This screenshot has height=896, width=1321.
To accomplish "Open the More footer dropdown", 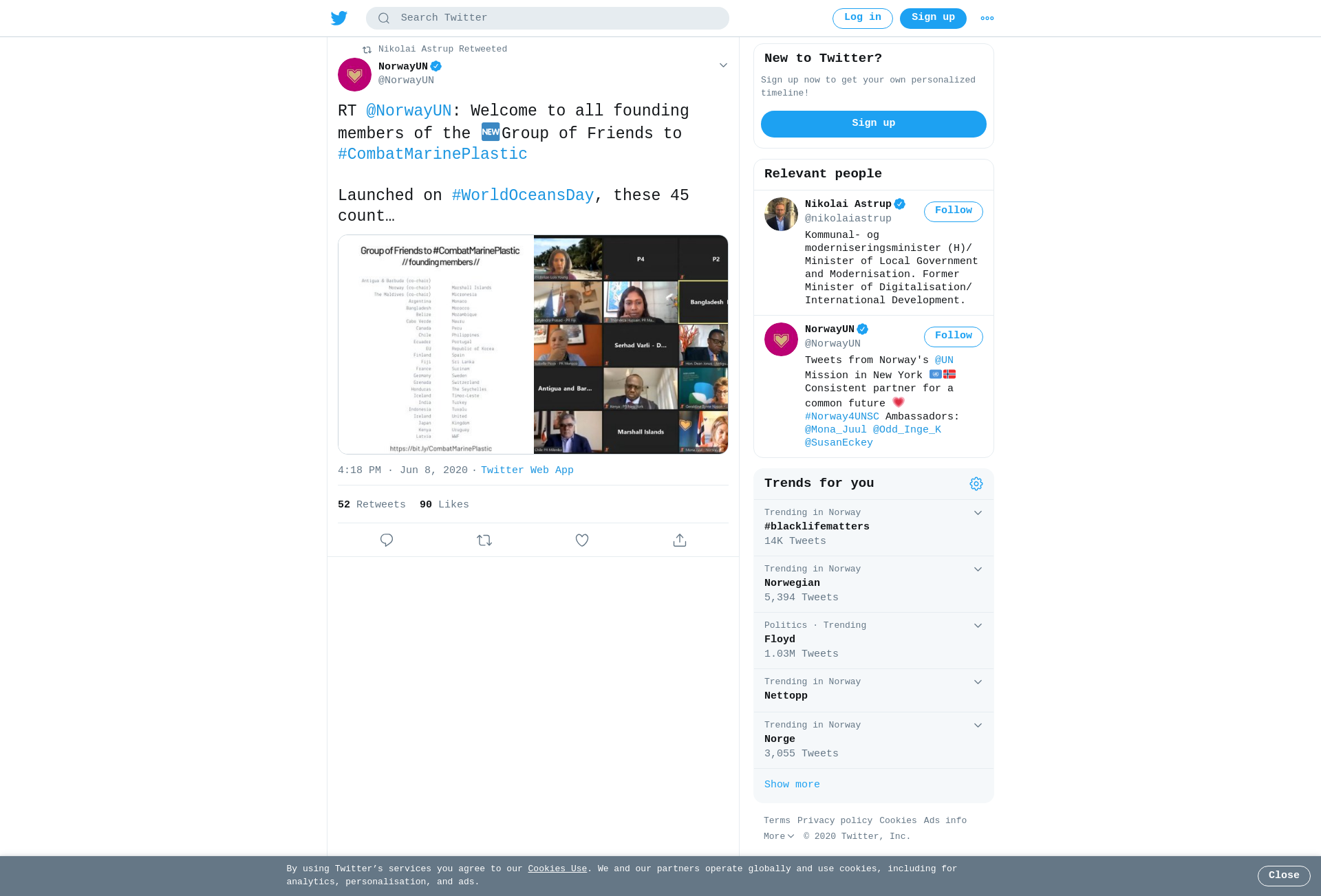I will pyautogui.click(x=779, y=837).
